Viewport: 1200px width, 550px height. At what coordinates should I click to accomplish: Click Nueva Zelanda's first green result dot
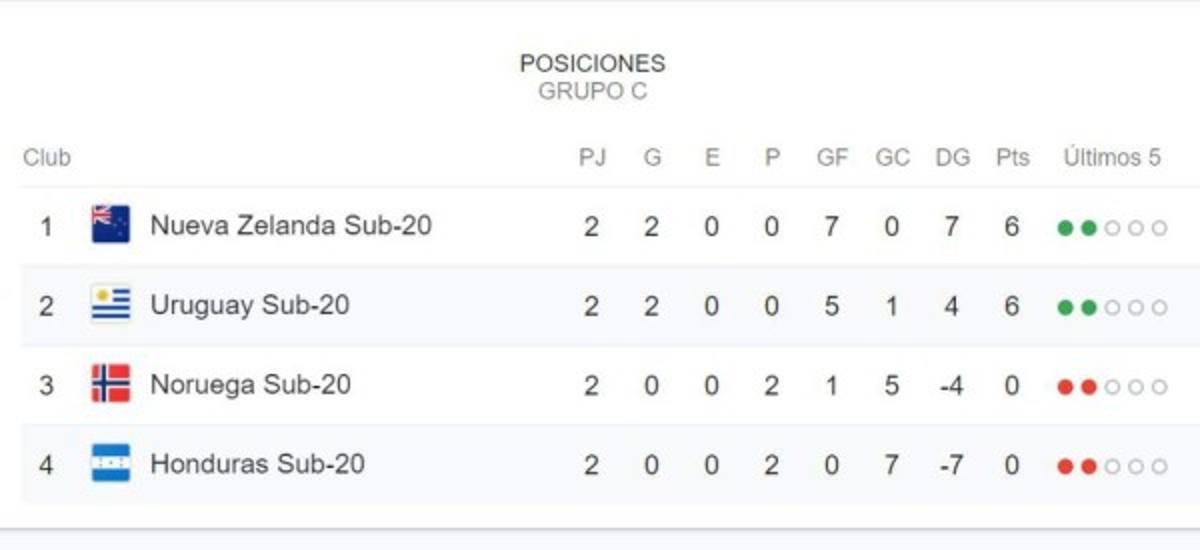point(1065,228)
